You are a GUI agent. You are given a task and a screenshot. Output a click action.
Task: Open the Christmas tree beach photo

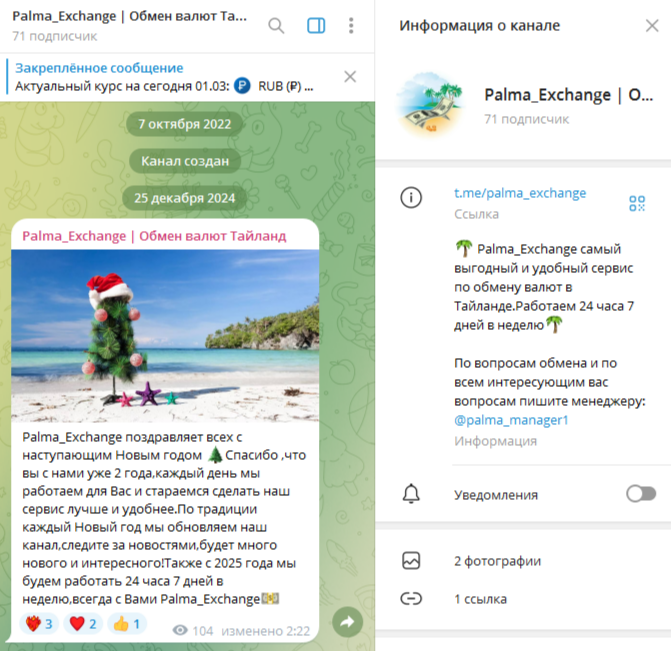pos(165,336)
